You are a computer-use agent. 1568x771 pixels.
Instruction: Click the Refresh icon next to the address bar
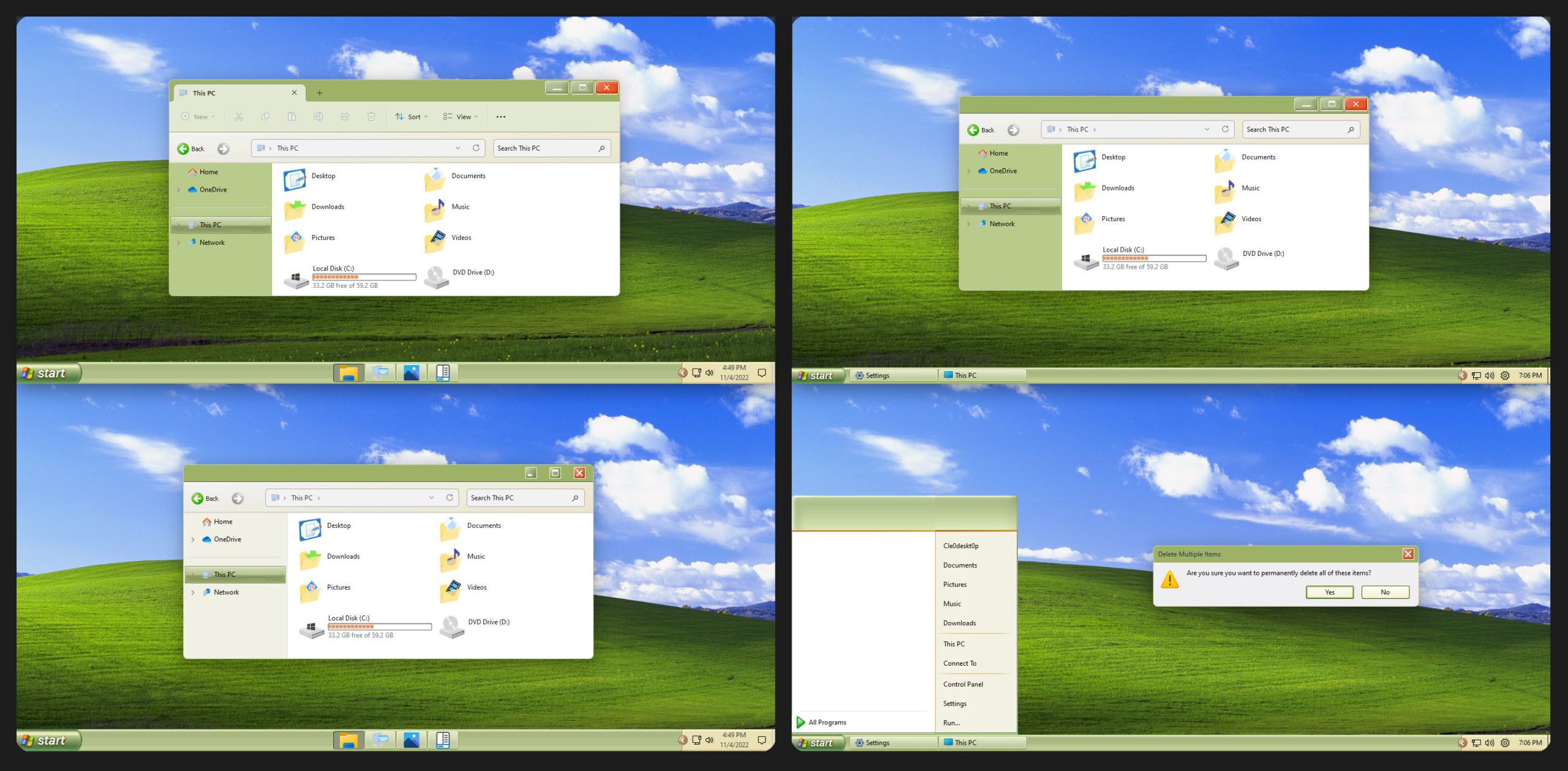pos(477,148)
